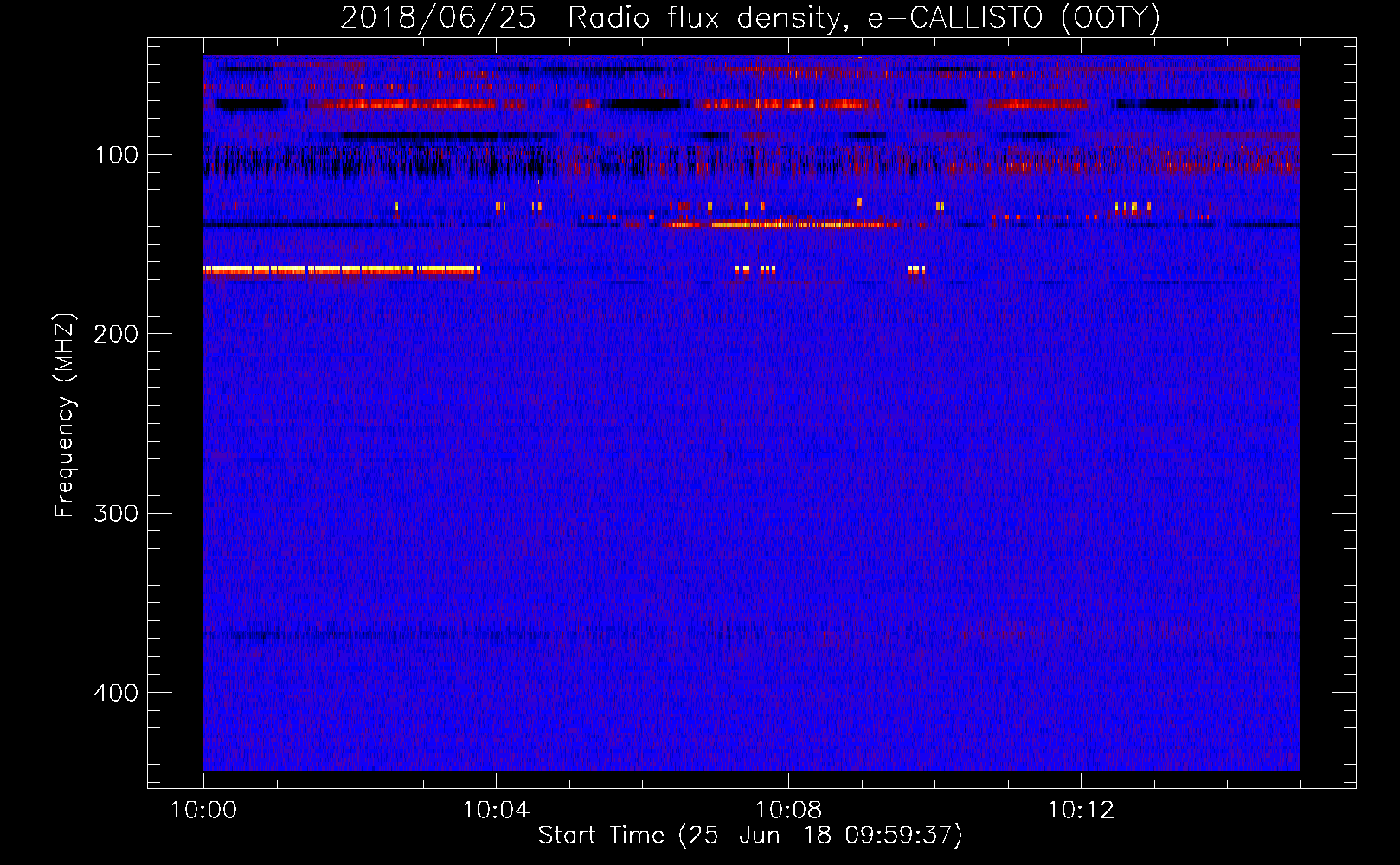Click the 10:04 time tick label
This screenshot has height=865, width=1400.
click(496, 811)
